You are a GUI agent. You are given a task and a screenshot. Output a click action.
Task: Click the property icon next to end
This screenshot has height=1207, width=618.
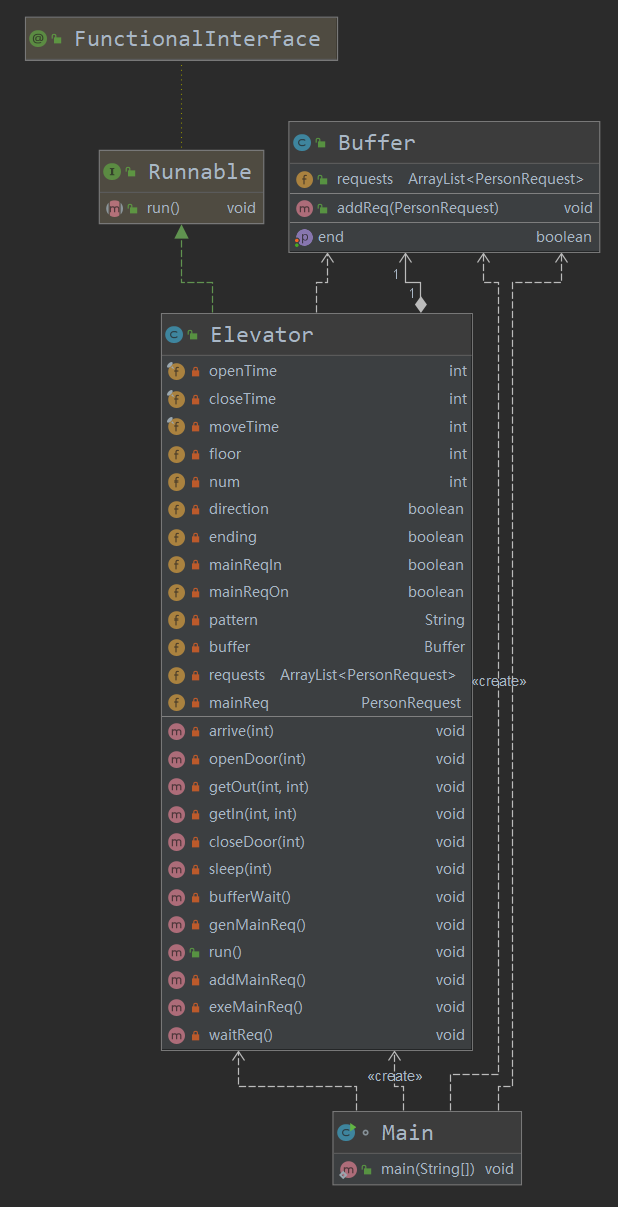[x=303, y=238]
